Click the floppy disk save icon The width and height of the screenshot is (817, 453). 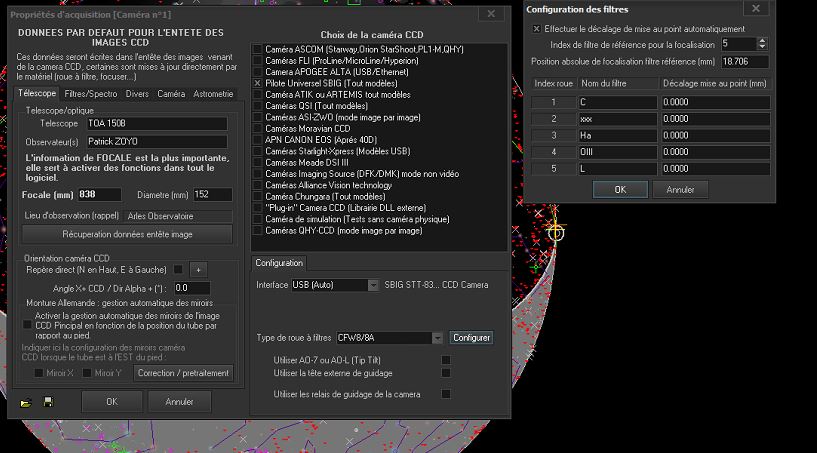47,402
